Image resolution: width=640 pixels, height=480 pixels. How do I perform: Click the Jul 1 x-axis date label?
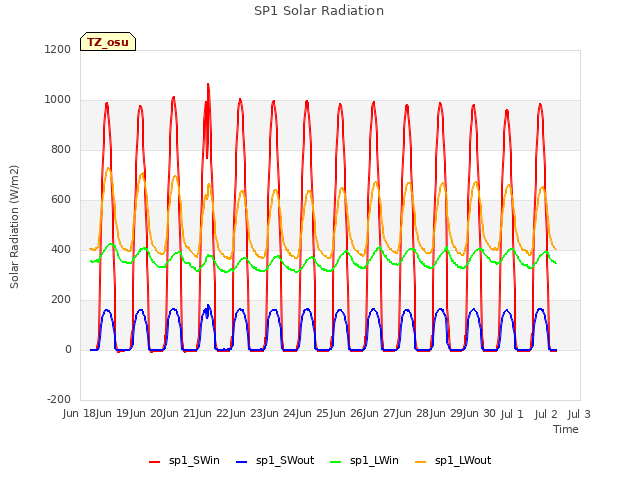coord(512,414)
